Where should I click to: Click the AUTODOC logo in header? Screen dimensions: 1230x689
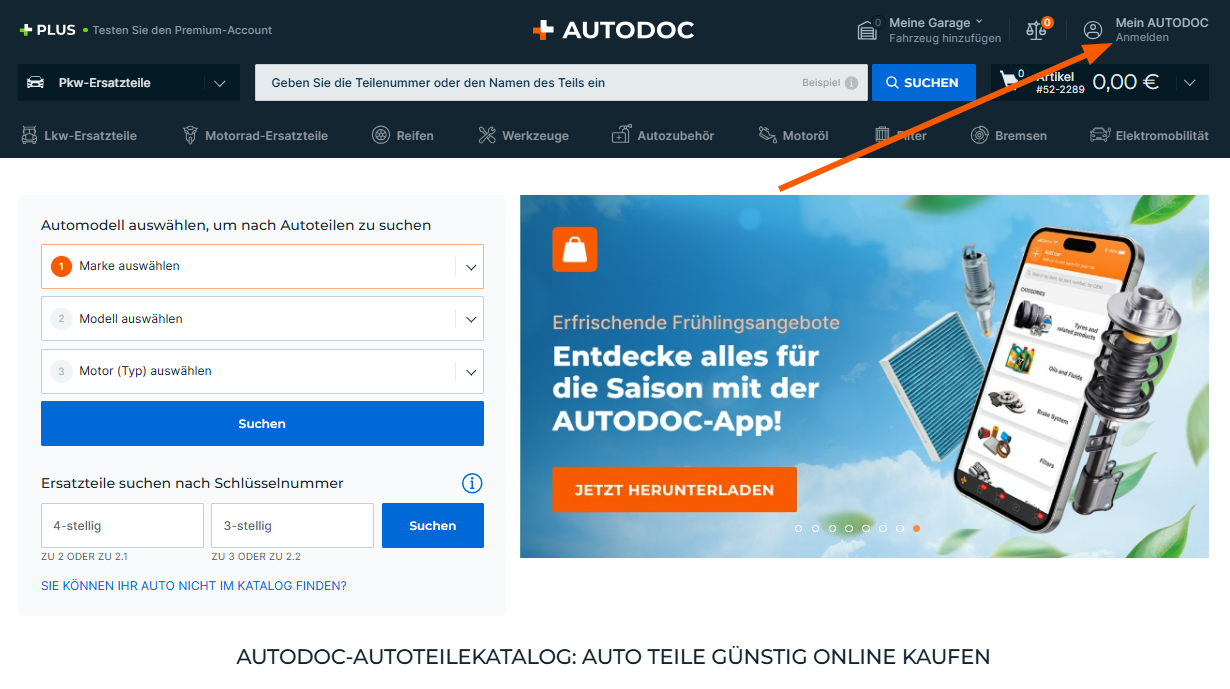click(x=613, y=30)
